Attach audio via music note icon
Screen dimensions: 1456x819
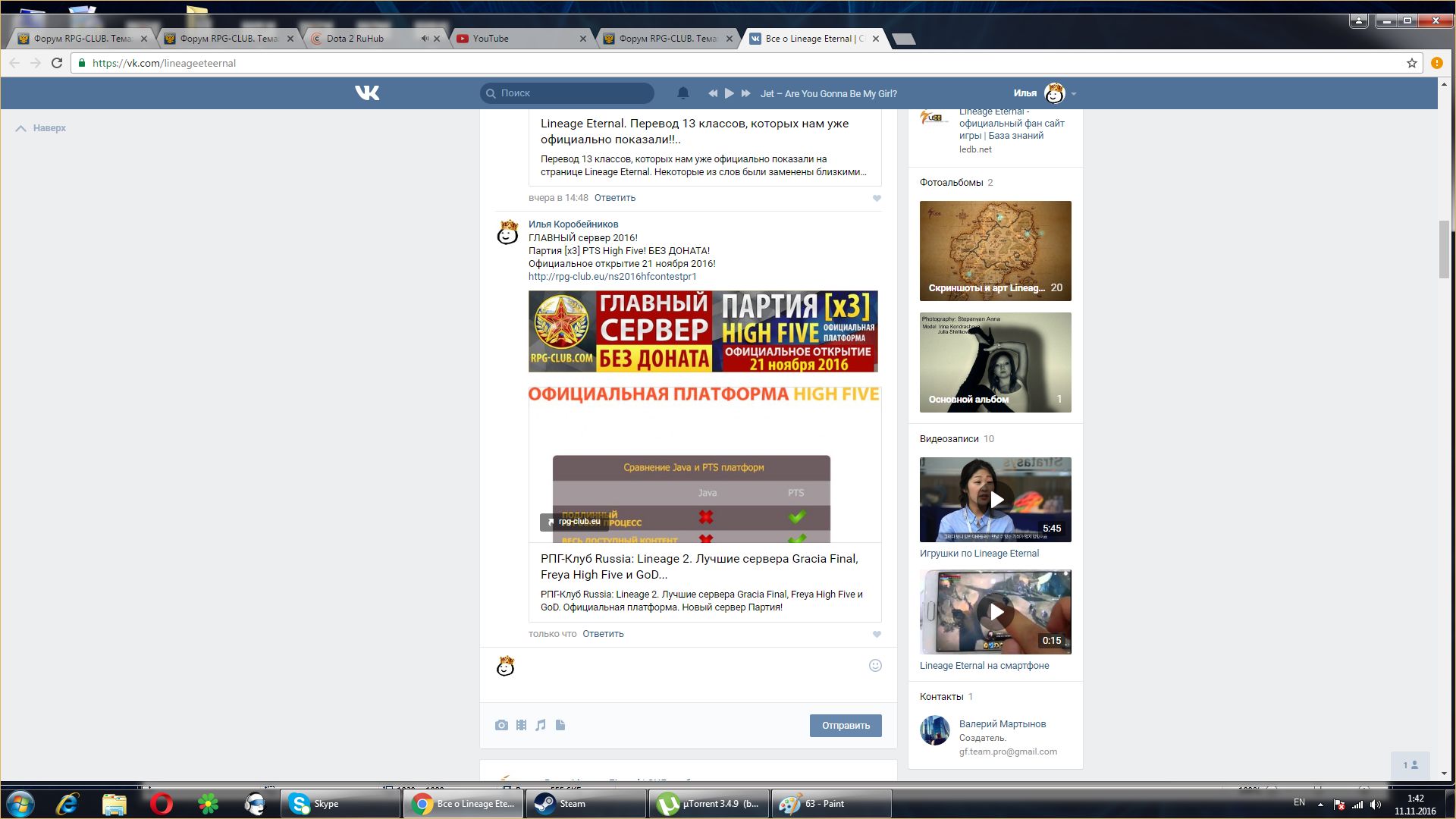pyautogui.click(x=541, y=726)
